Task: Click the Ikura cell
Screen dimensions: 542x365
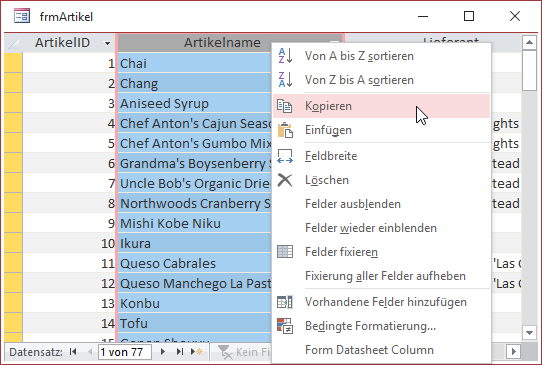Action: coord(195,243)
